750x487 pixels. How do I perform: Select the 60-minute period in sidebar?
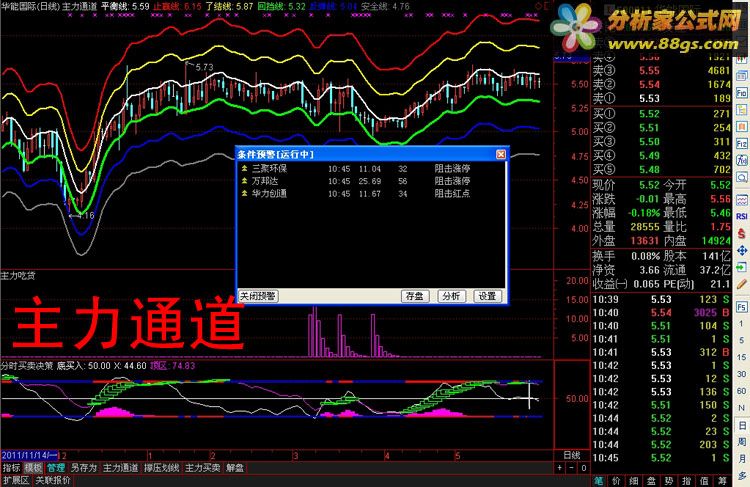(x=741, y=391)
